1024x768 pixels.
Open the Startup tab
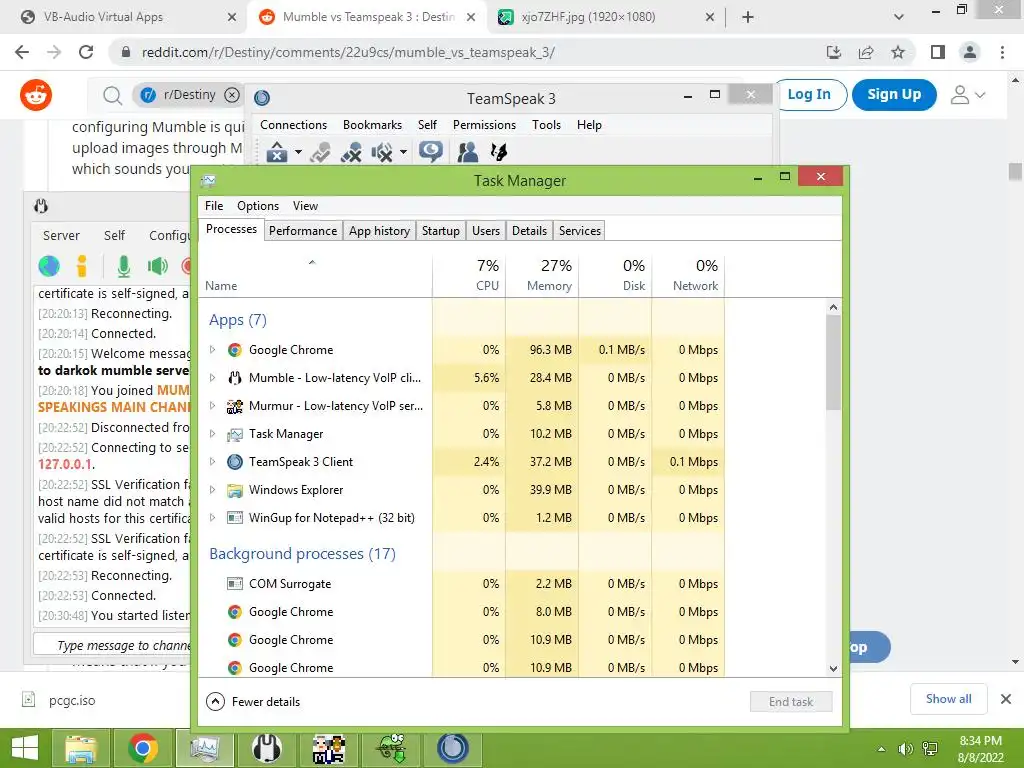441,231
